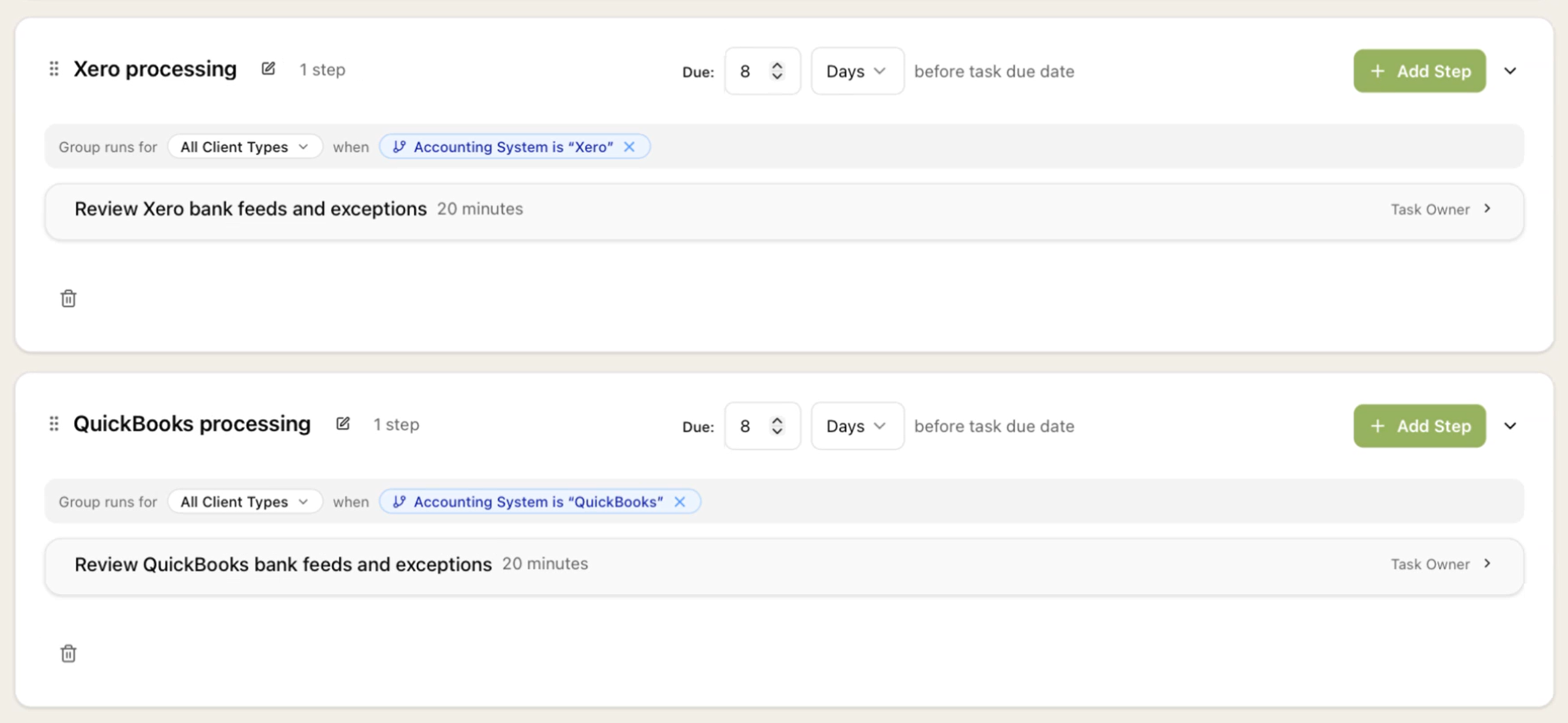Collapse the Xero processing group
The width and height of the screenshot is (1568, 723).
pos(1510,71)
